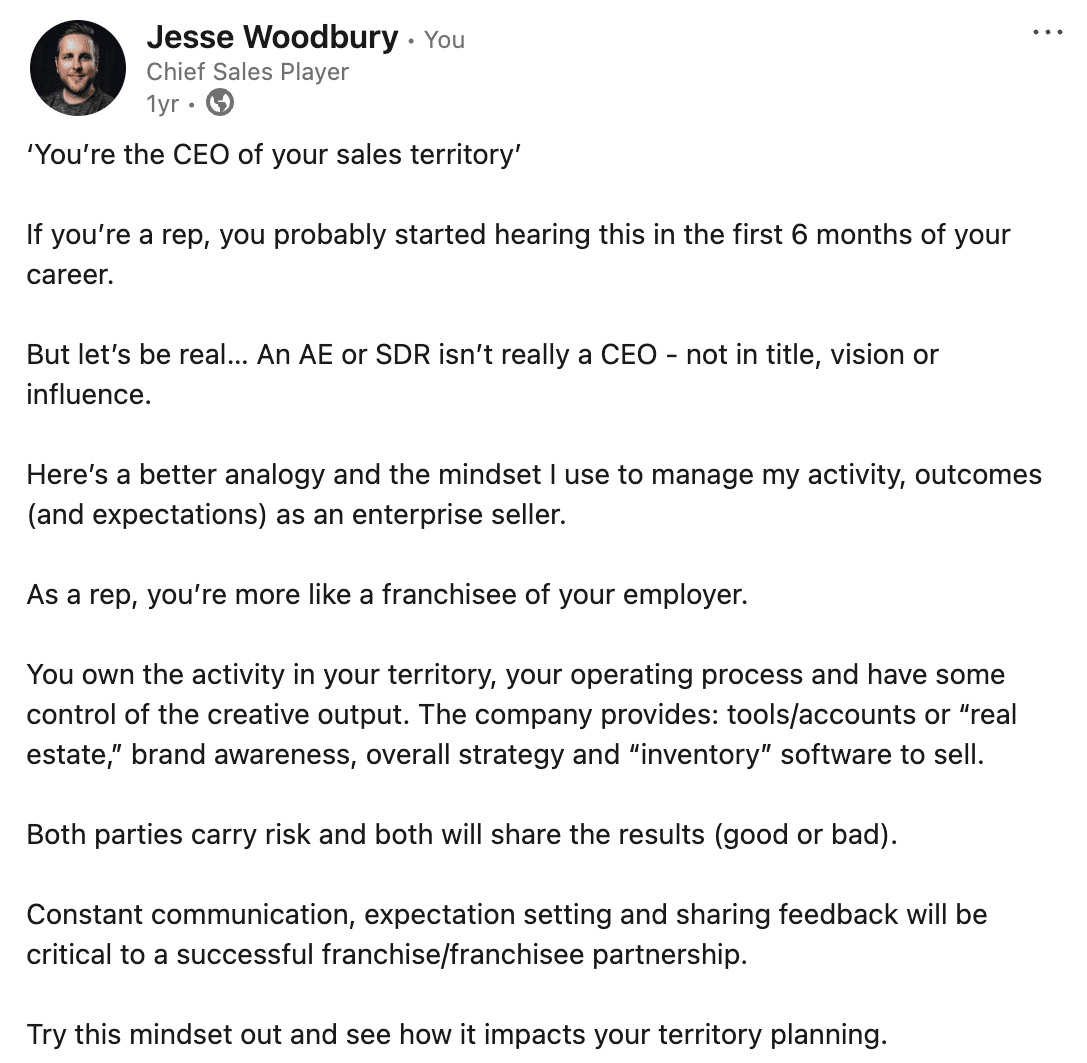Click the sentence about franchisee of your employer
The image size is (1087, 1063).
coord(387,594)
